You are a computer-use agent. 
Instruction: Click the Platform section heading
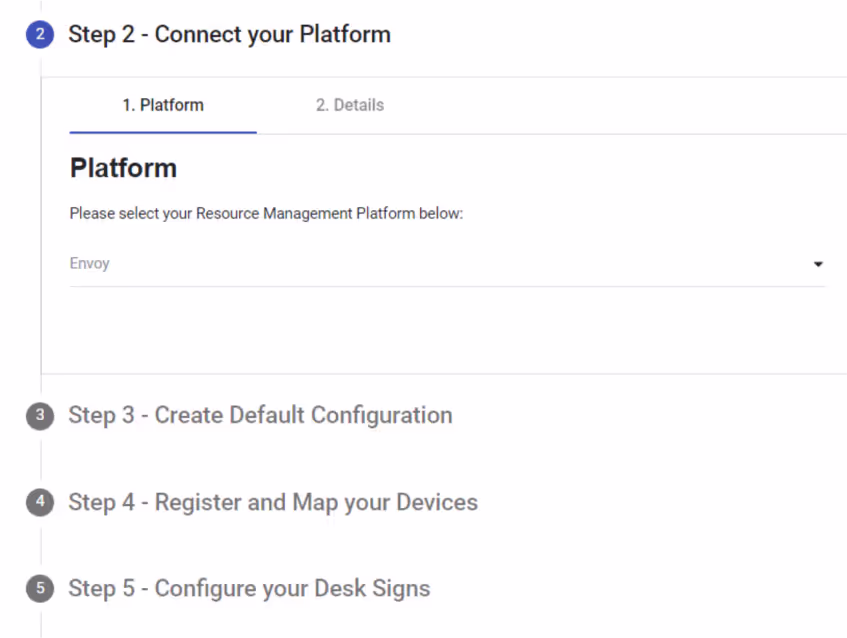click(123, 168)
